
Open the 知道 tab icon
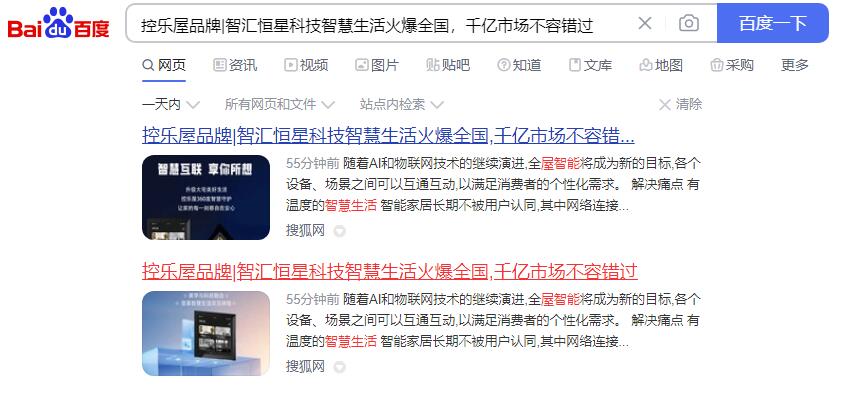(503, 65)
